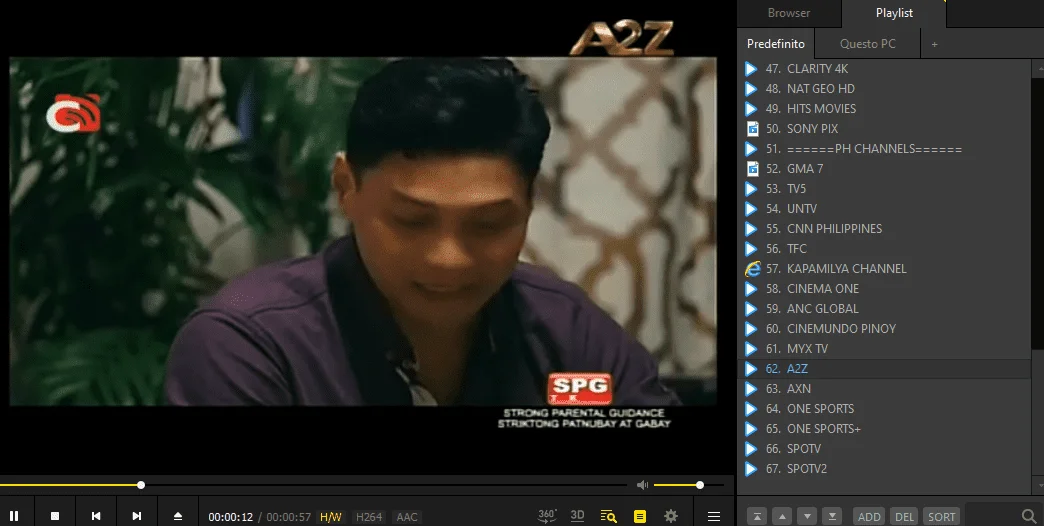Select SPOTV2 in the playlist

(884, 468)
